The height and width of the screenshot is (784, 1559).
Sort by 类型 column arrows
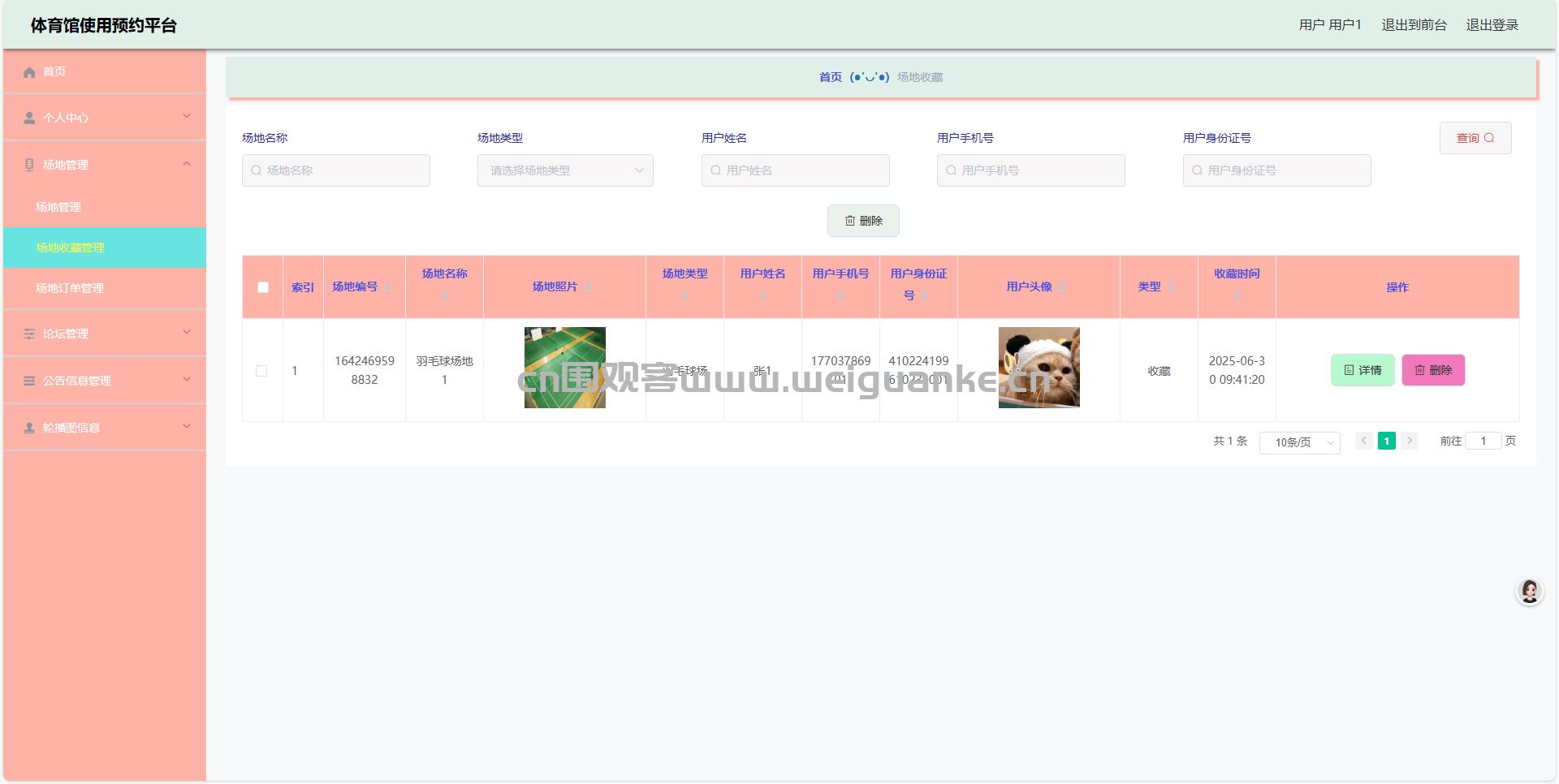tap(1171, 286)
